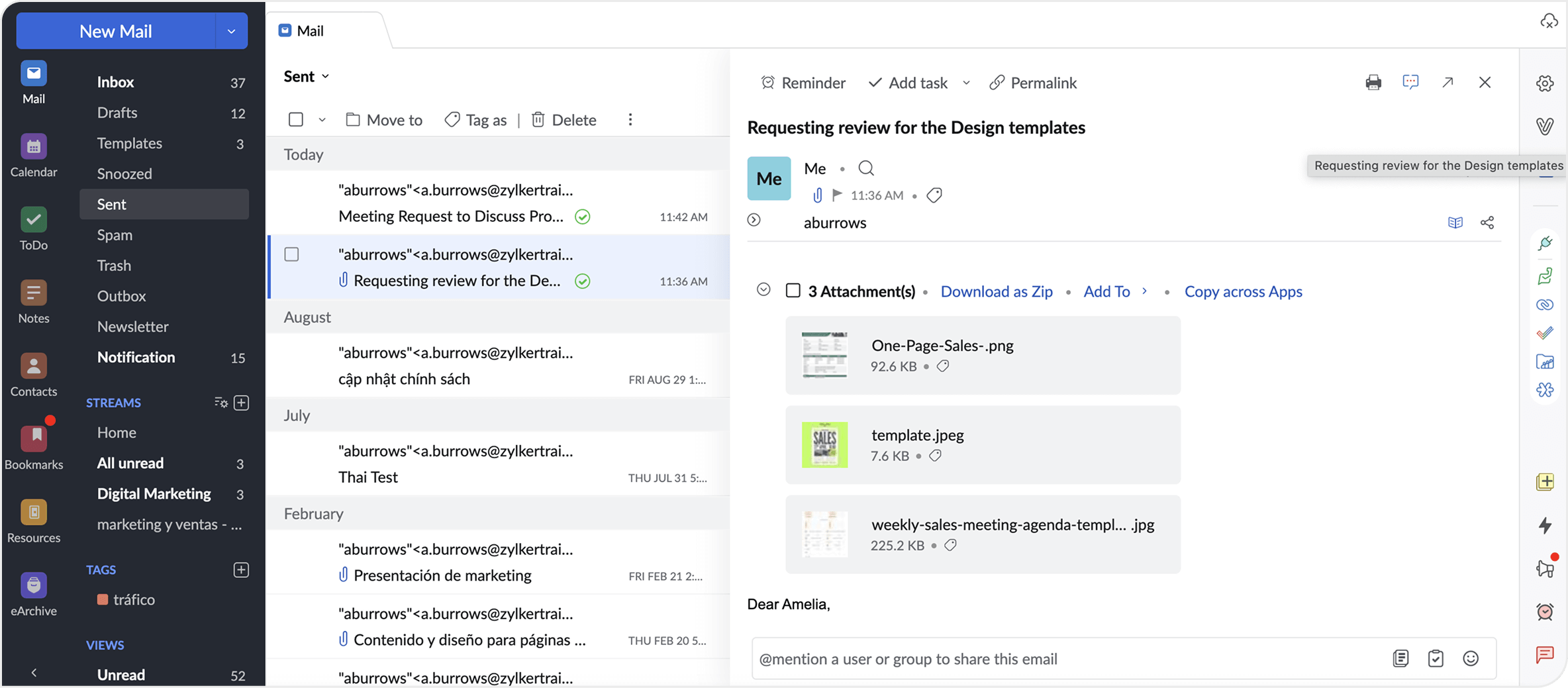Click Download as Zip link
The height and width of the screenshot is (688, 1568).
[x=996, y=291]
